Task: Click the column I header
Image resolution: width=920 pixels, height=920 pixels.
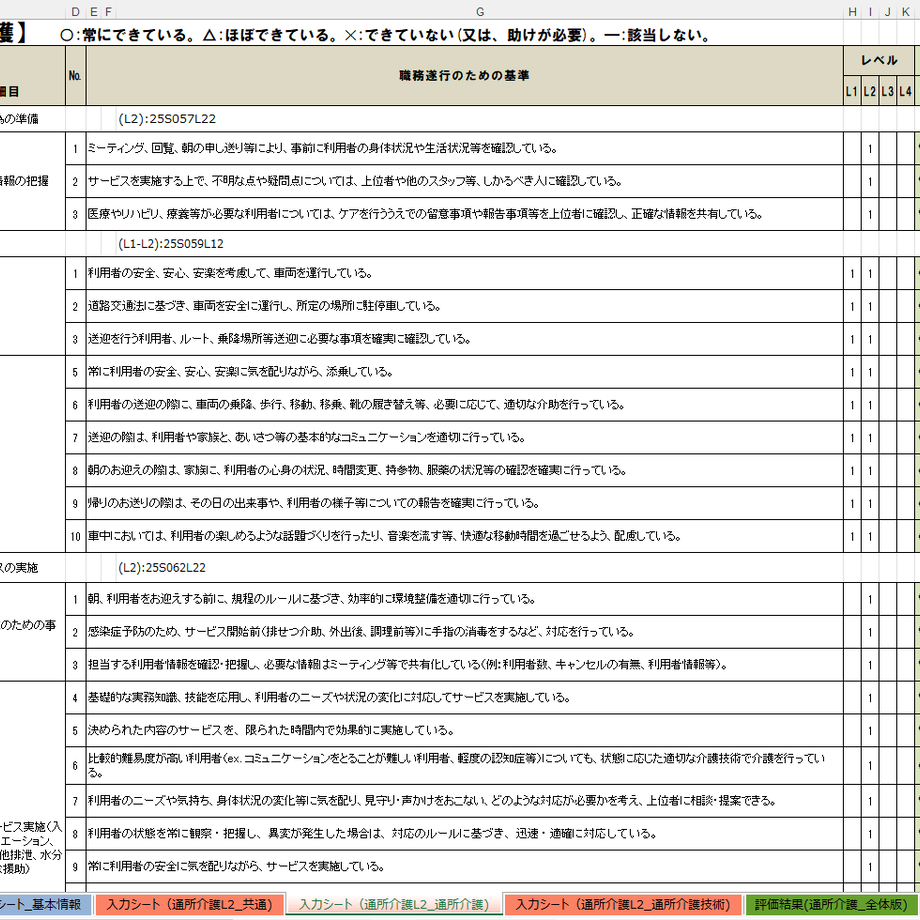Action: click(870, 12)
